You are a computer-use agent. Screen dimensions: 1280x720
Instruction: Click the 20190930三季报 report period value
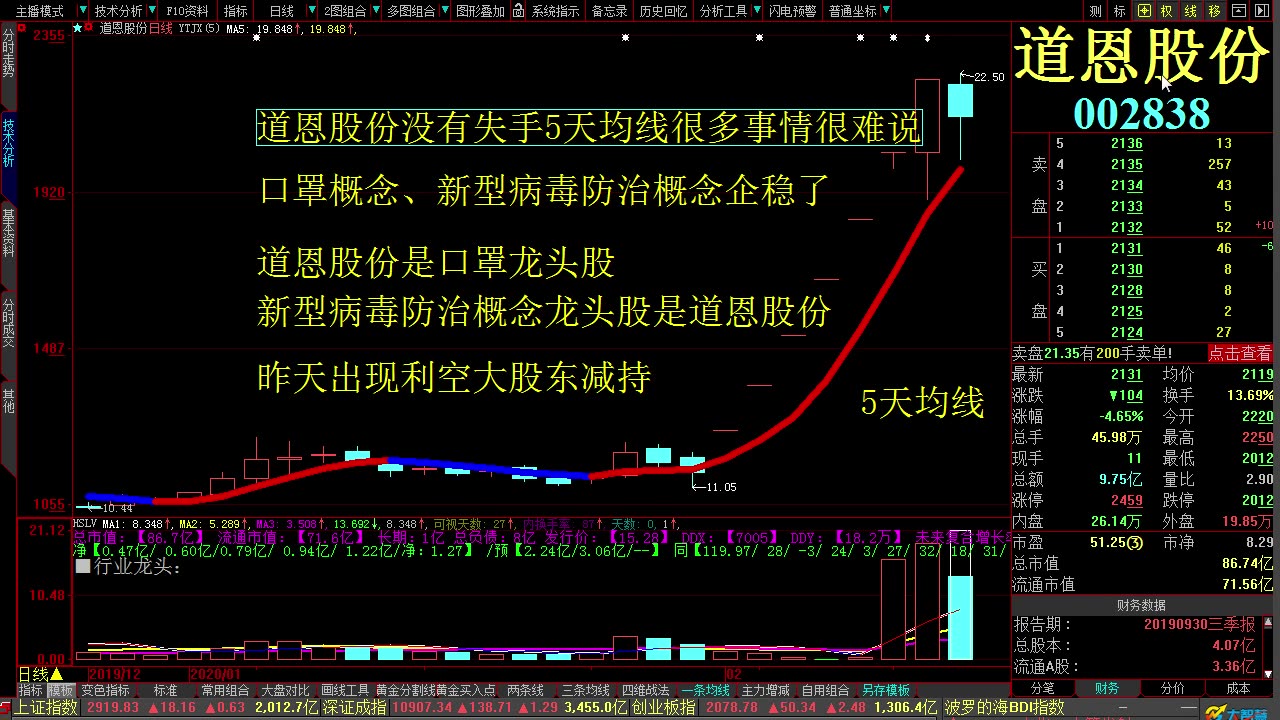coord(1200,624)
